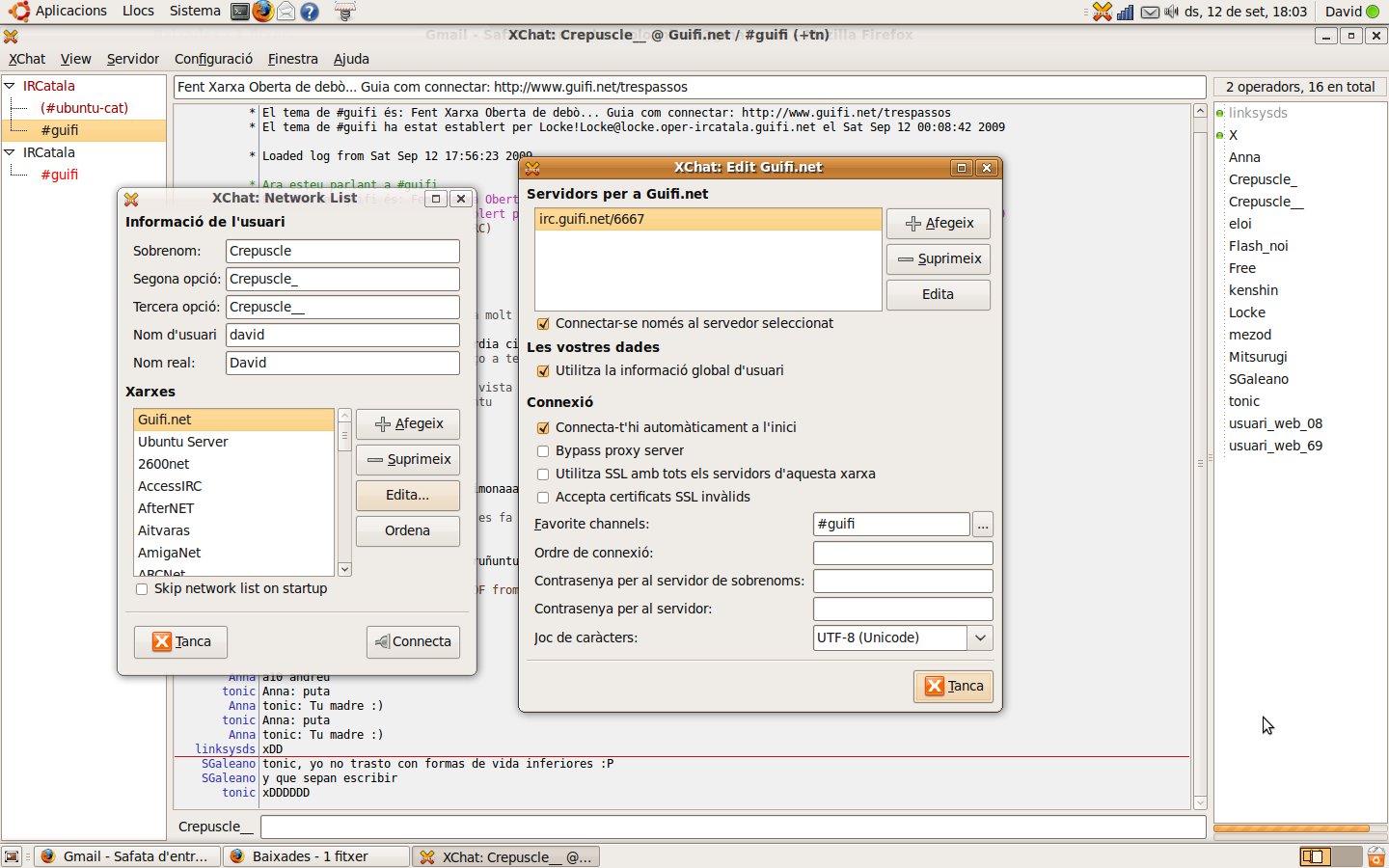Open the trash icon in bottom panel
This screenshot has height=868, width=1389.
click(1375, 856)
